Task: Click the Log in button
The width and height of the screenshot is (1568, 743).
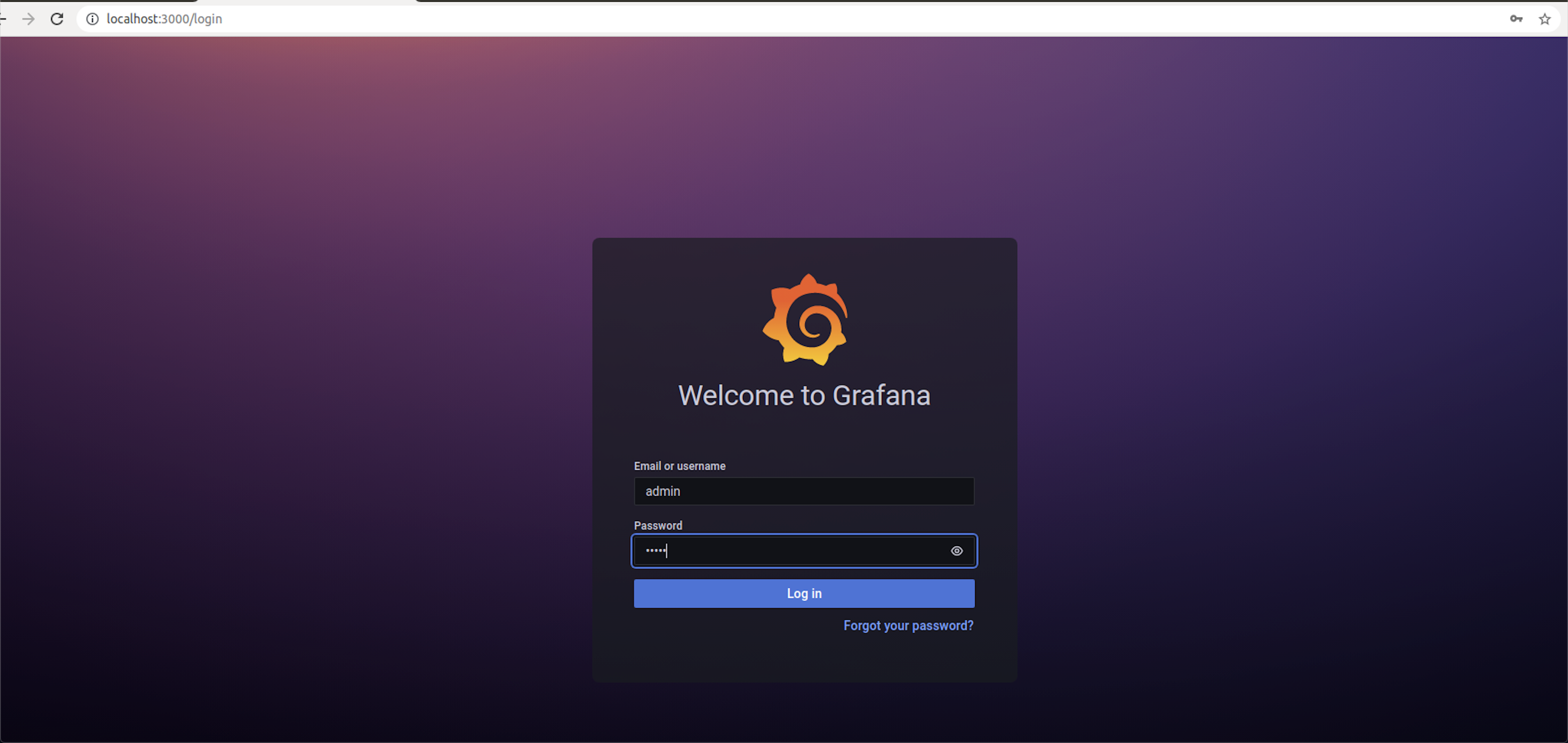Action: (804, 593)
